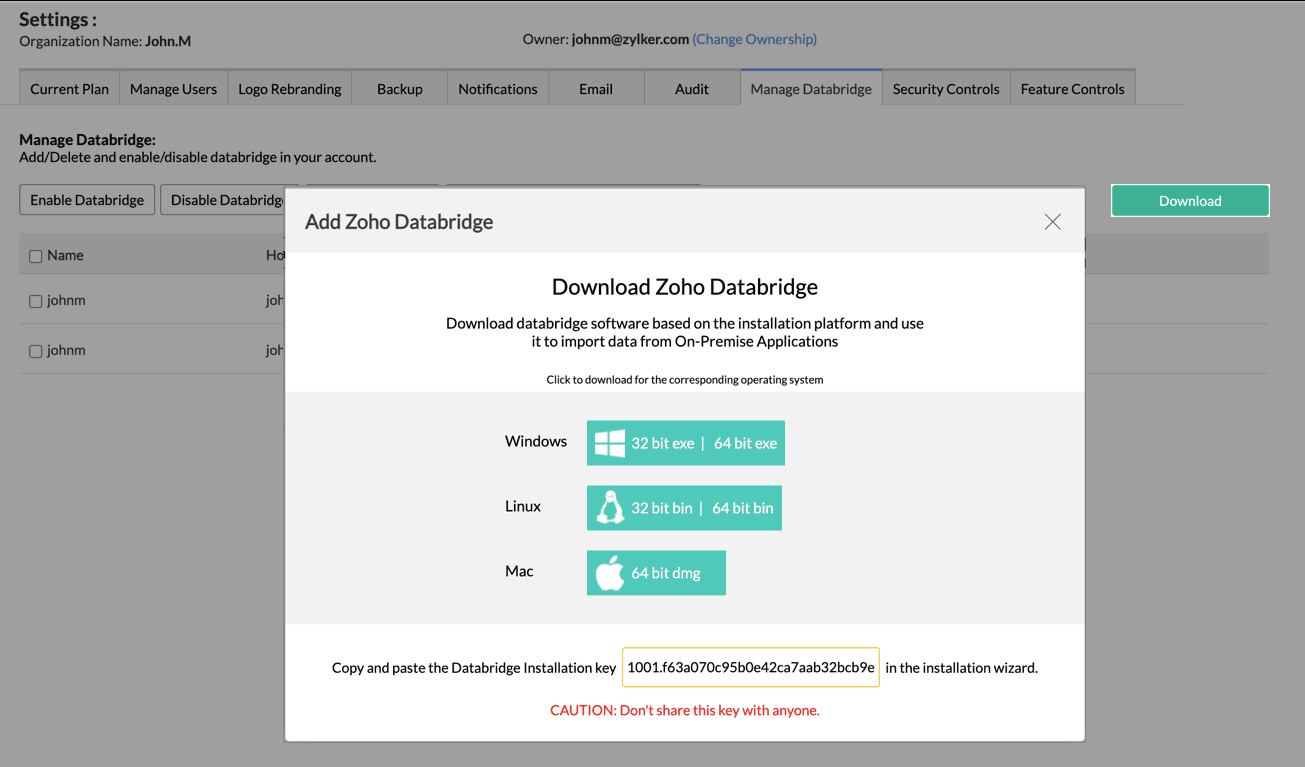Close the Add Zoho Databridge dialog

(x=1052, y=222)
